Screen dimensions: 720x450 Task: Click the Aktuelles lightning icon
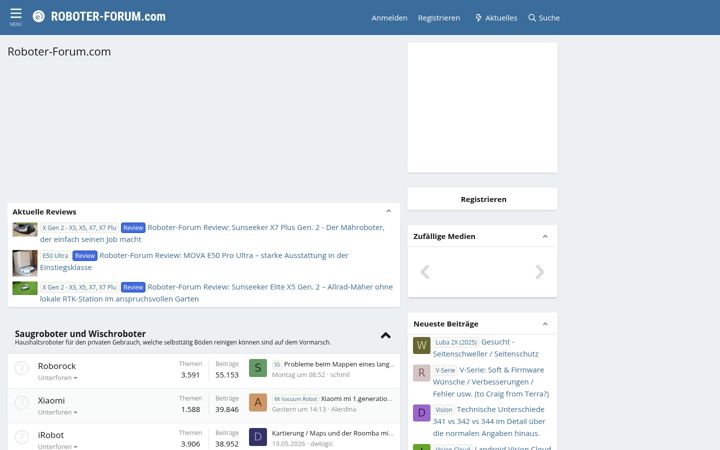[478, 18]
